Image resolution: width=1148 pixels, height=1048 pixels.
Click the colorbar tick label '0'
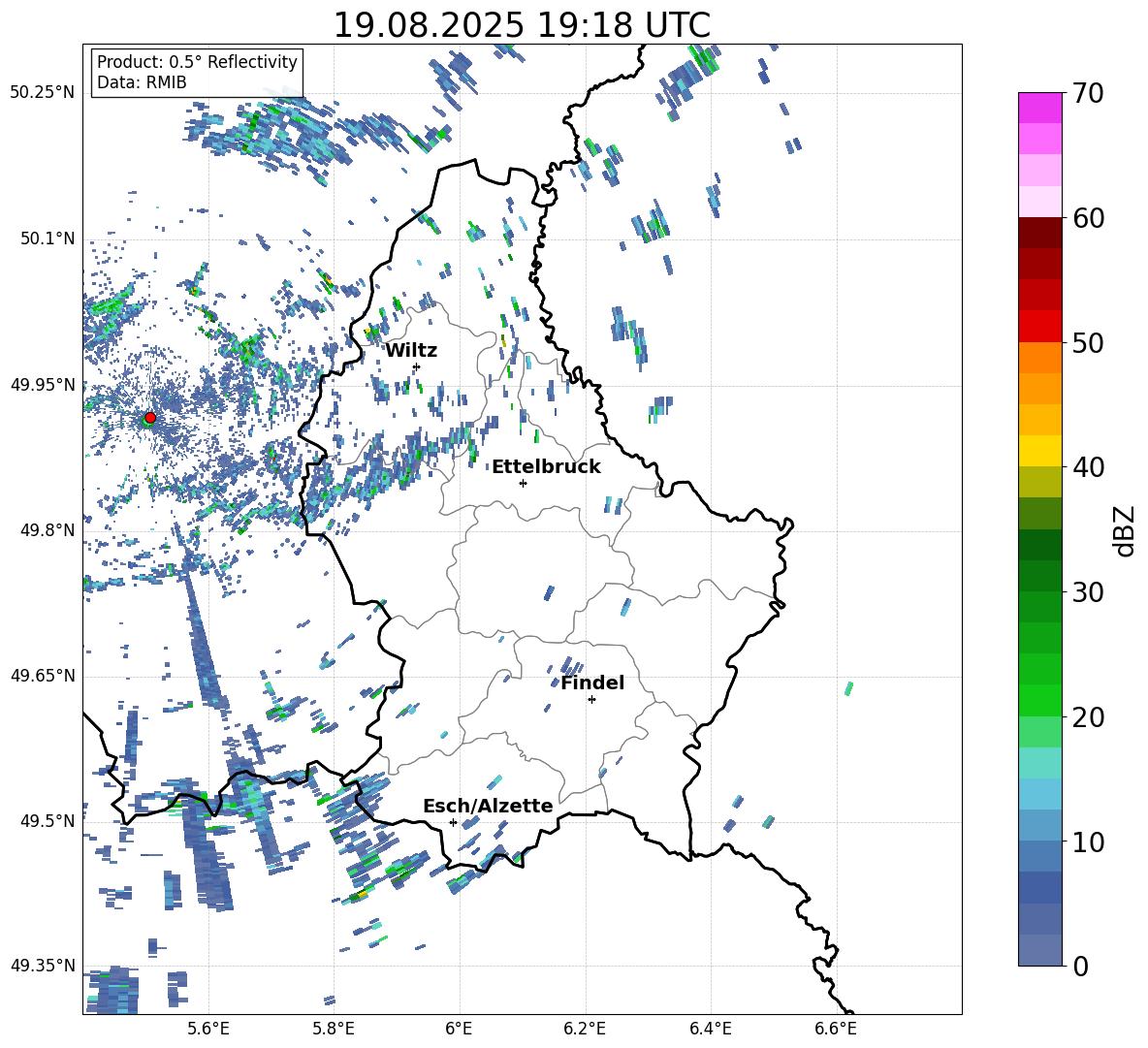click(x=1080, y=966)
